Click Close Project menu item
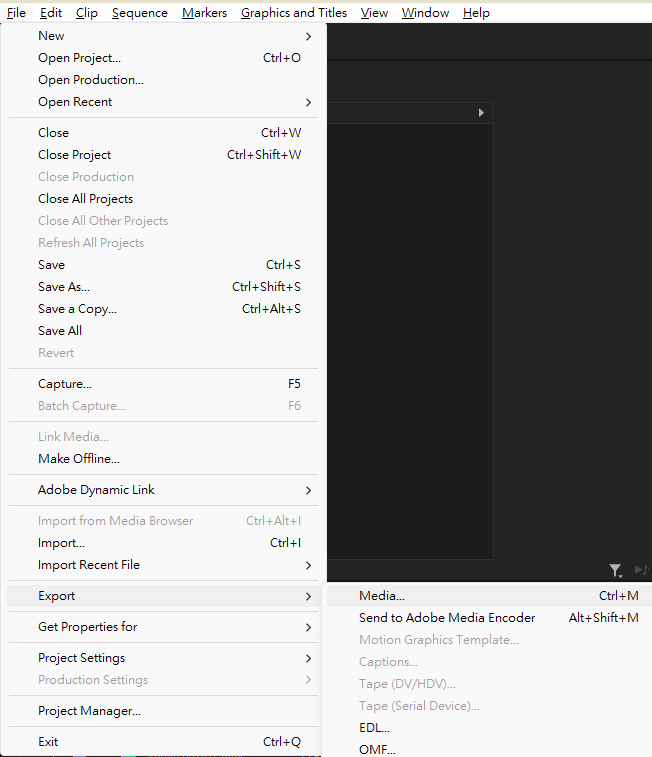652x757 pixels. (75, 155)
